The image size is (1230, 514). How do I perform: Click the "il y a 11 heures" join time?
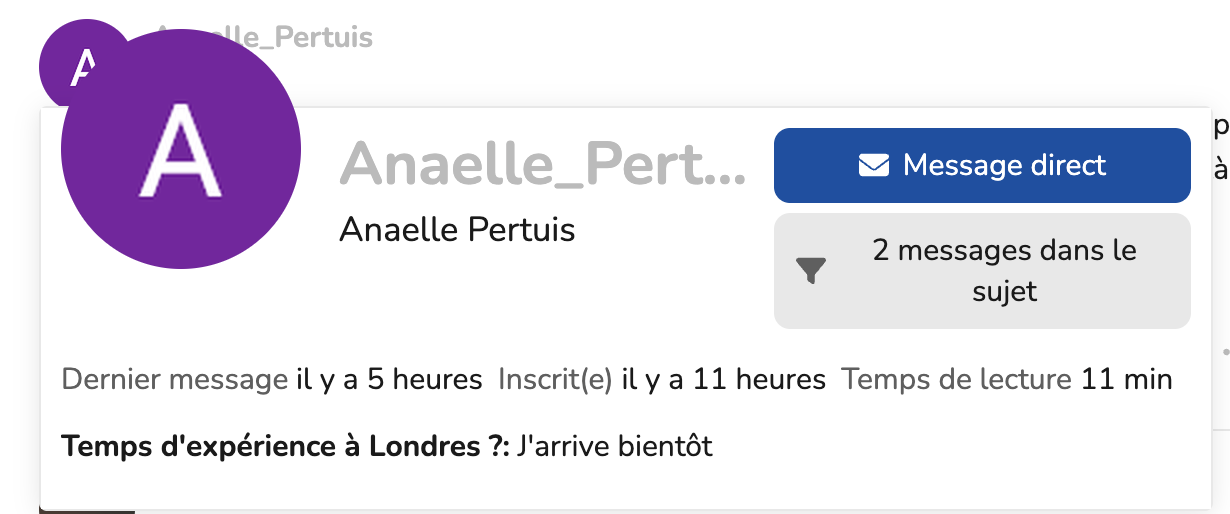[x=724, y=380]
